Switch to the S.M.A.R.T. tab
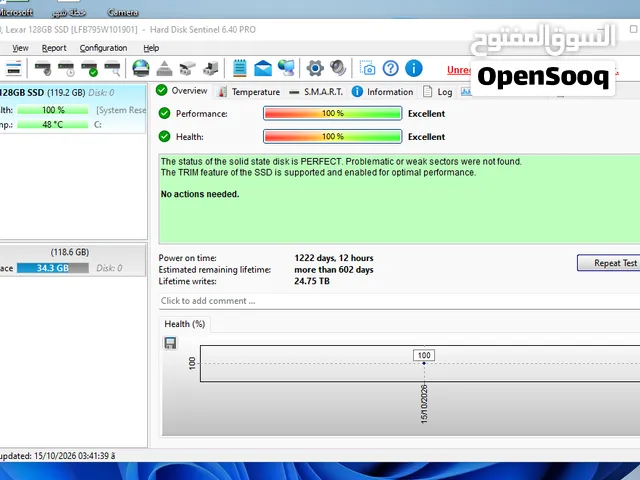Screen dimensions: 640x480 coord(316,92)
